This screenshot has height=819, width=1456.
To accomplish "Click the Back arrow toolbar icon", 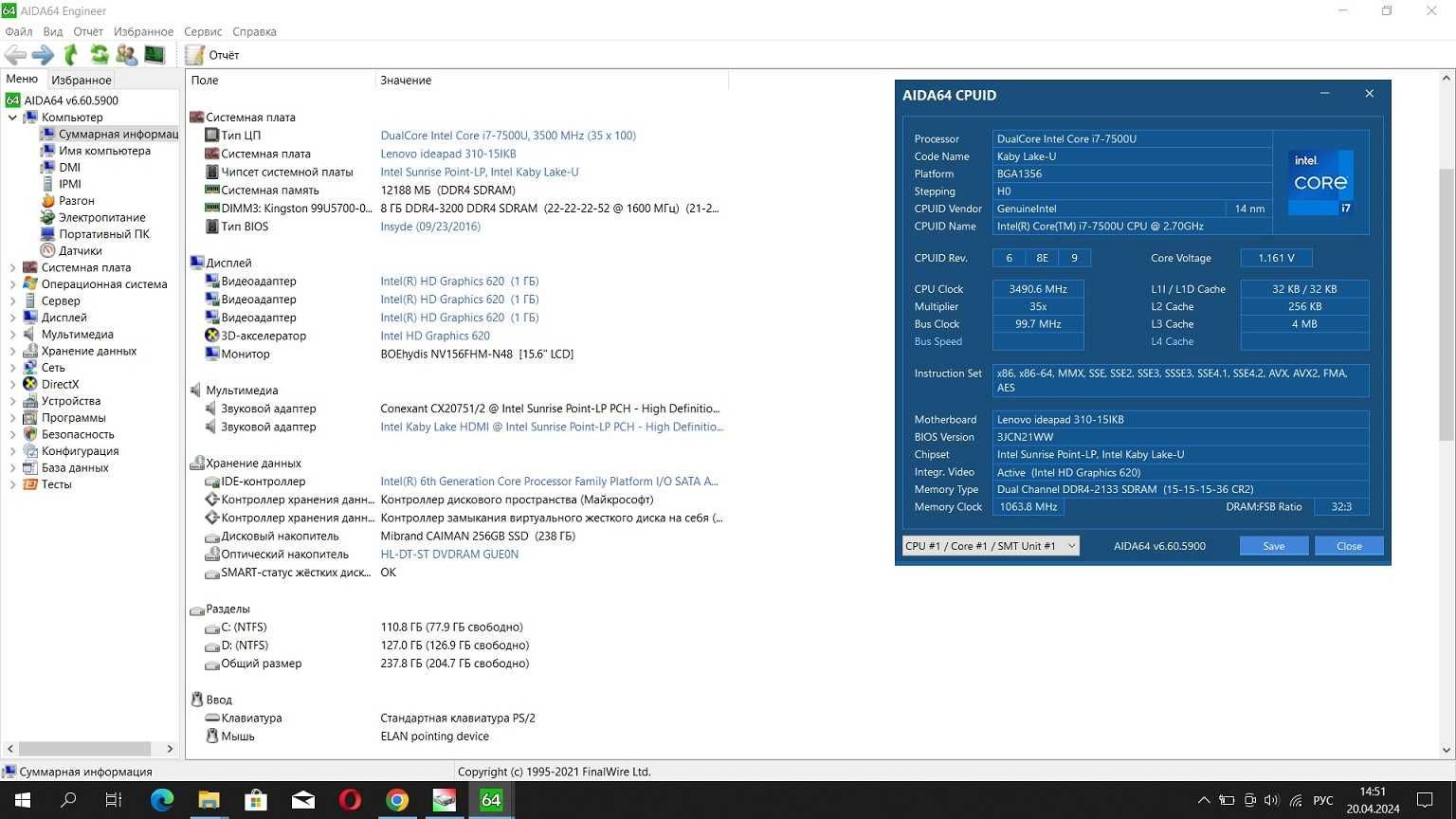I will pos(16,55).
